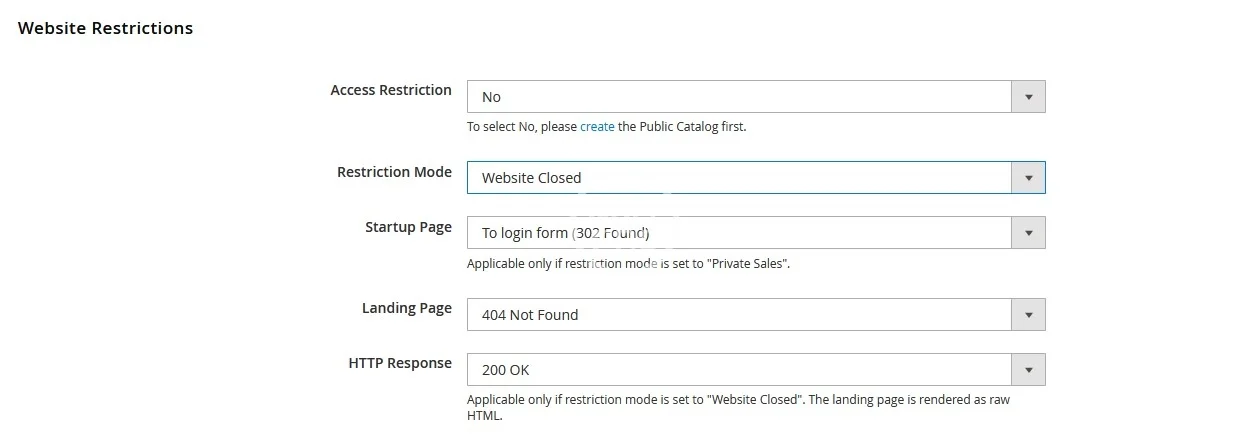This screenshot has height=446, width=1249.
Task: Click the Website Restrictions section heading
Action: 105,28
